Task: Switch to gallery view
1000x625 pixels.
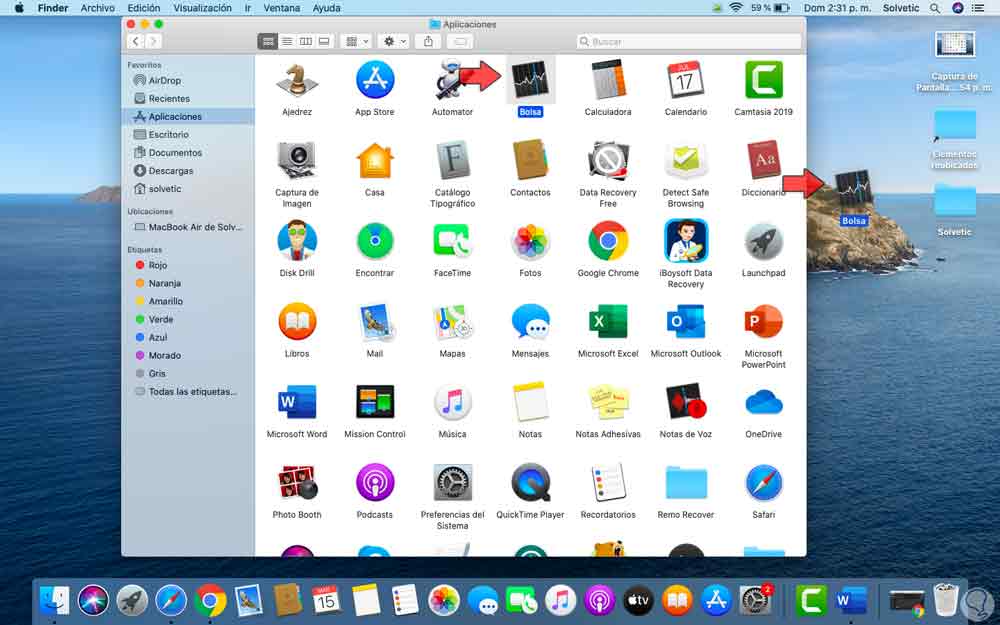Action: tap(323, 41)
